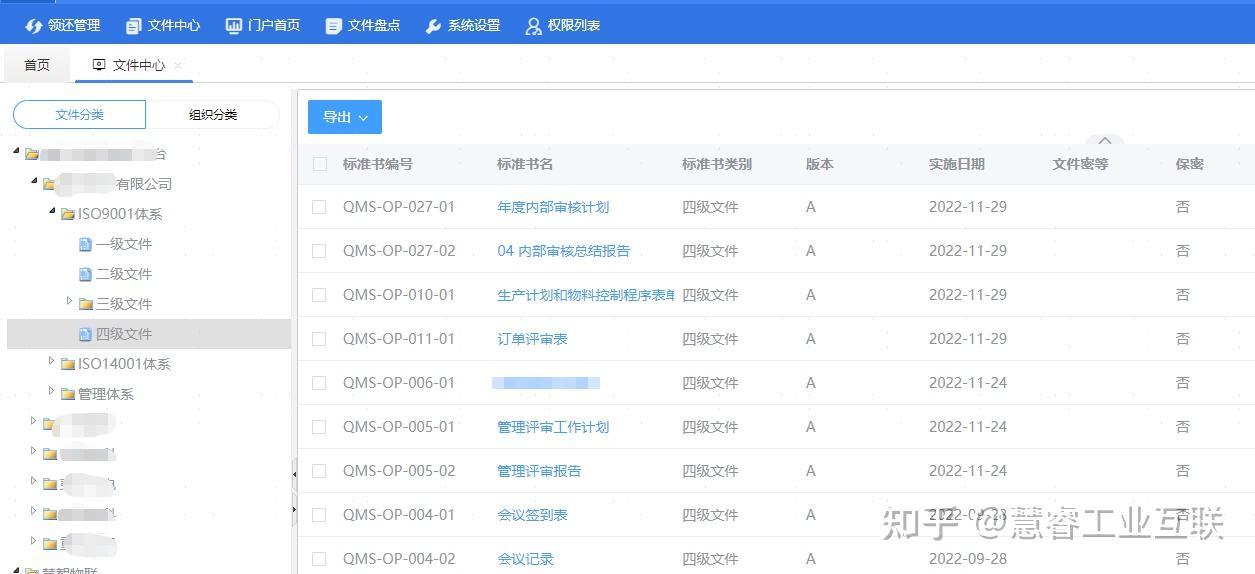Check the row QMS-OP-010-01
The width and height of the screenshot is (1255, 574).
pyautogui.click(x=319, y=295)
